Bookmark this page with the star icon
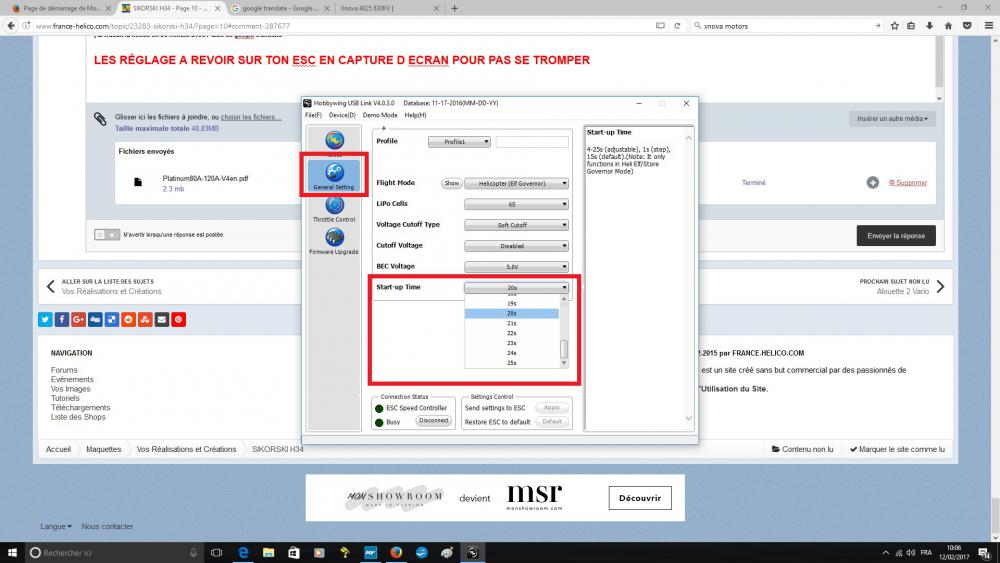Screen dimensions: 1000x563 click(x=895, y=26)
